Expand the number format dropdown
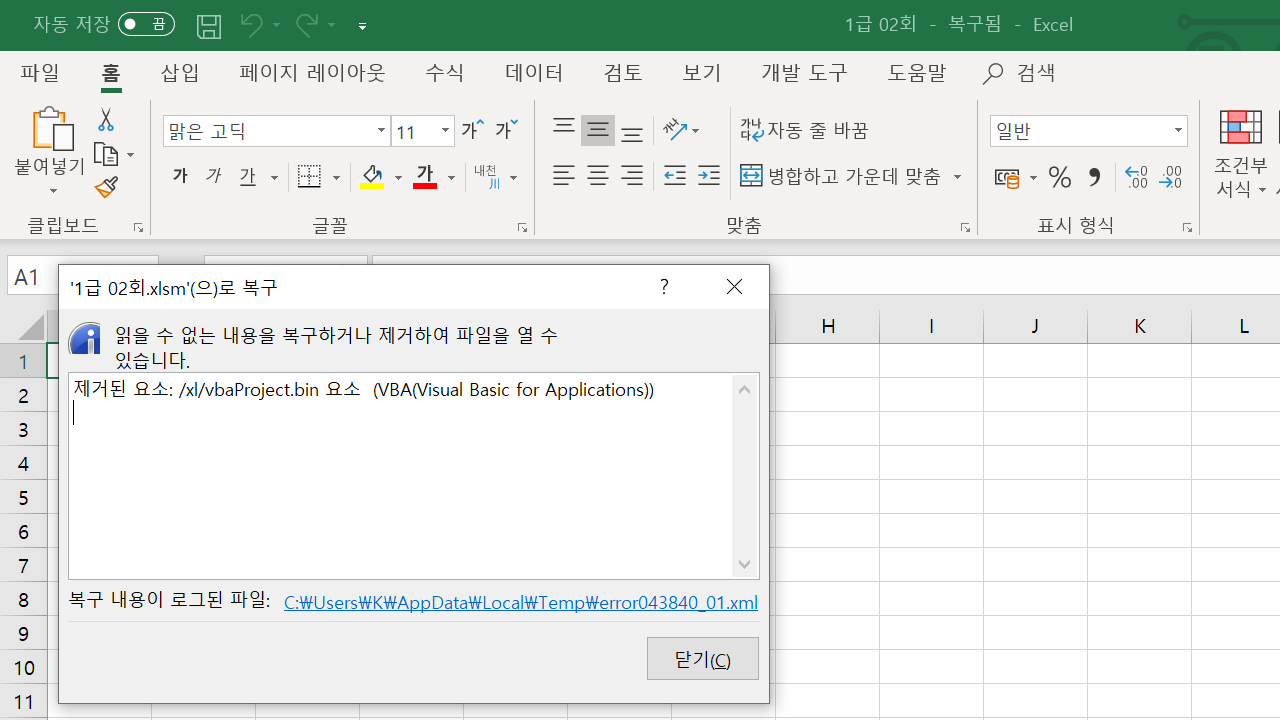Image resolution: width=1280 pixels, height=720 pixels. coord(1178,131)
